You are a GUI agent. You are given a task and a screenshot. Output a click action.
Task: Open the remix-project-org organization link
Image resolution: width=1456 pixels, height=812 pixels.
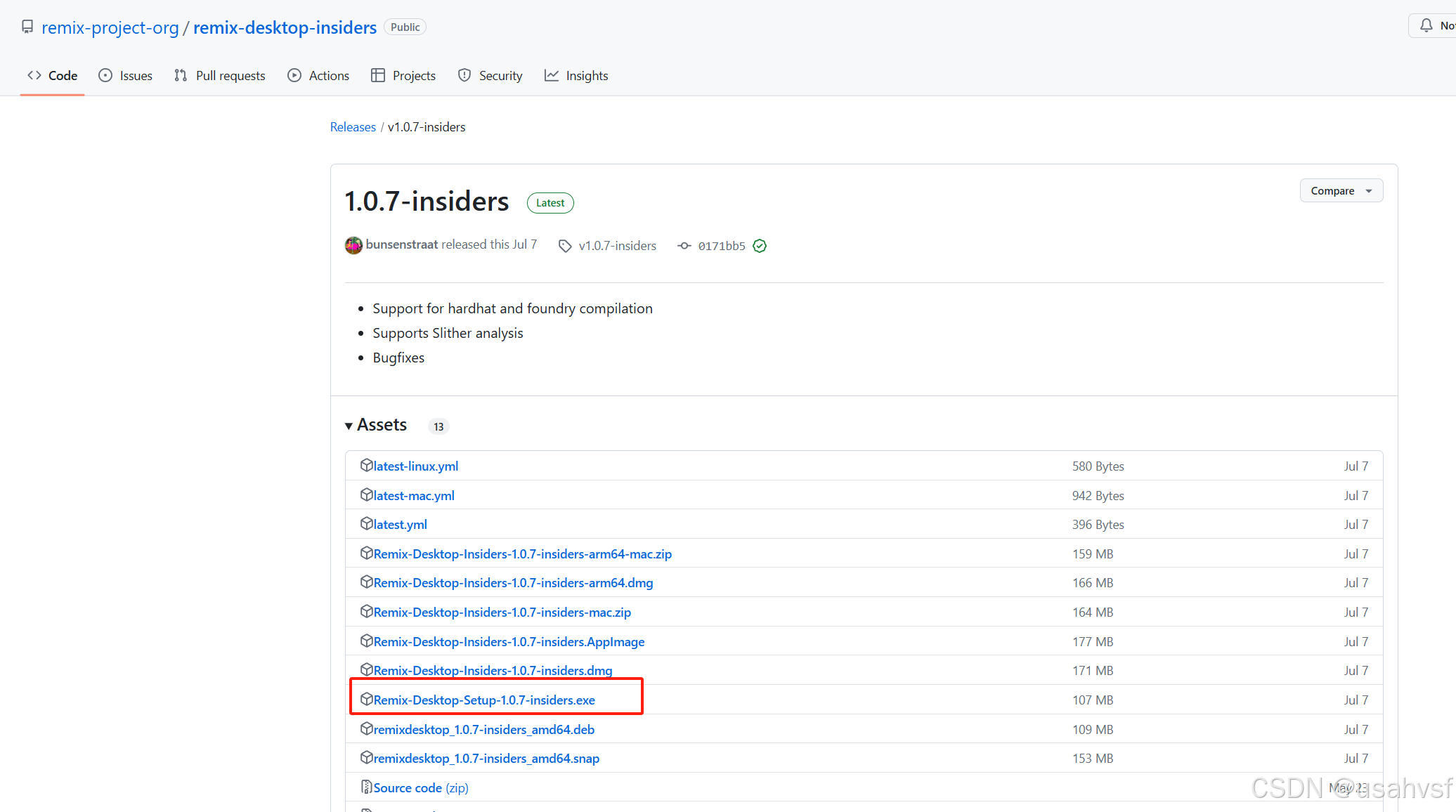(x=110, y=27)
